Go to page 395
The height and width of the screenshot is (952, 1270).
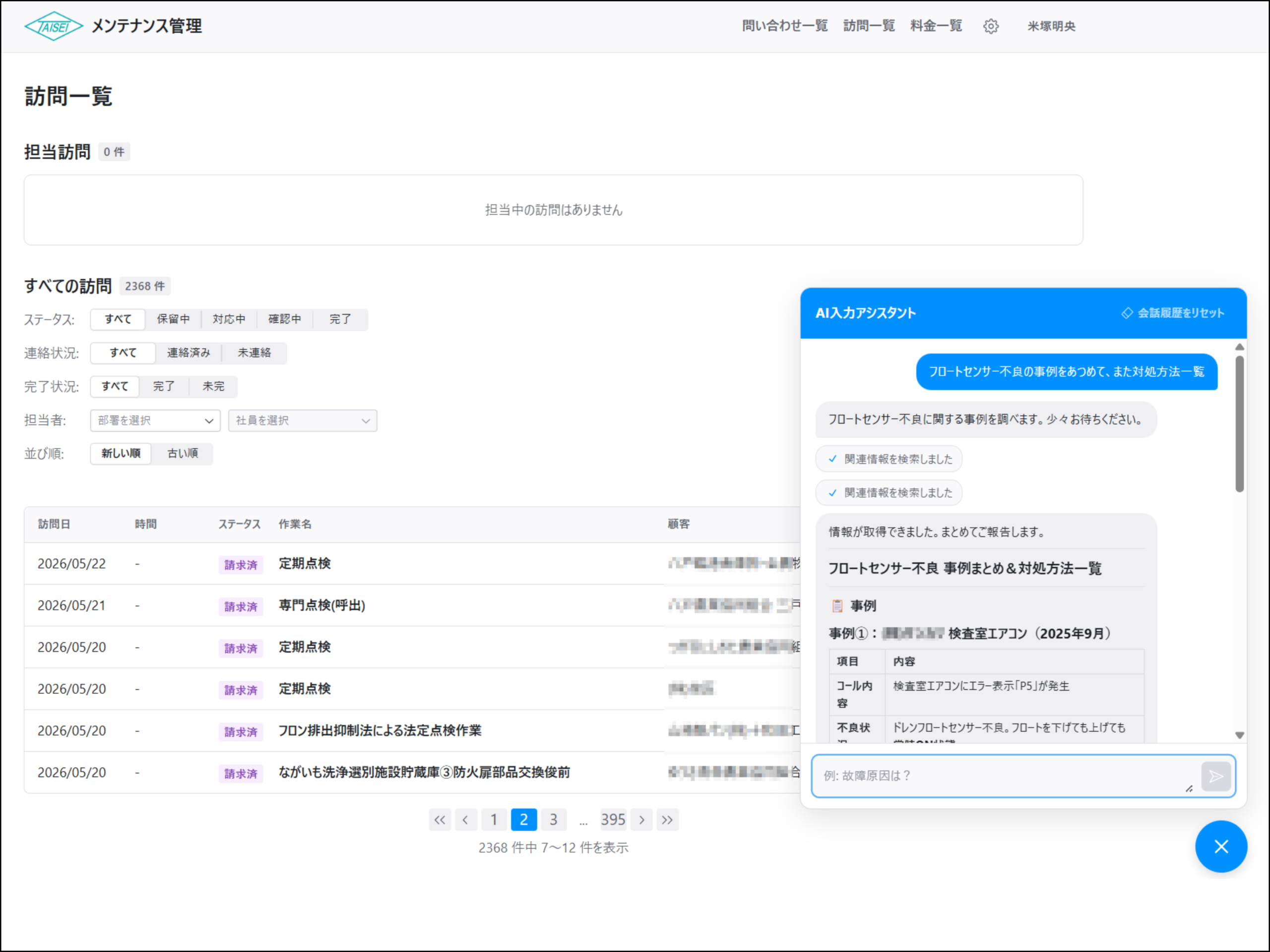point(613,820)
